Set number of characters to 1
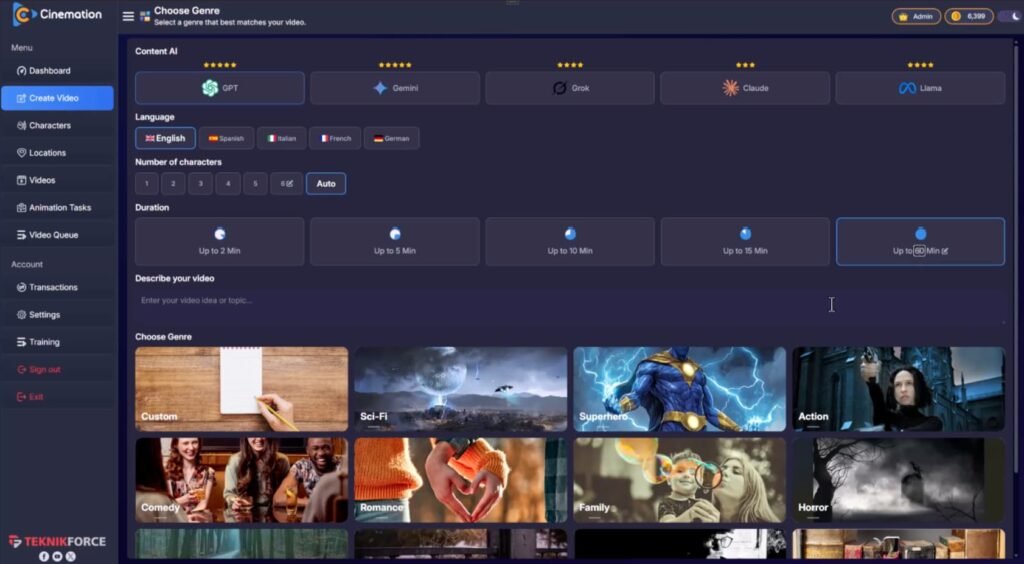This screenshot has width=1024, height=564. point(147,183)
